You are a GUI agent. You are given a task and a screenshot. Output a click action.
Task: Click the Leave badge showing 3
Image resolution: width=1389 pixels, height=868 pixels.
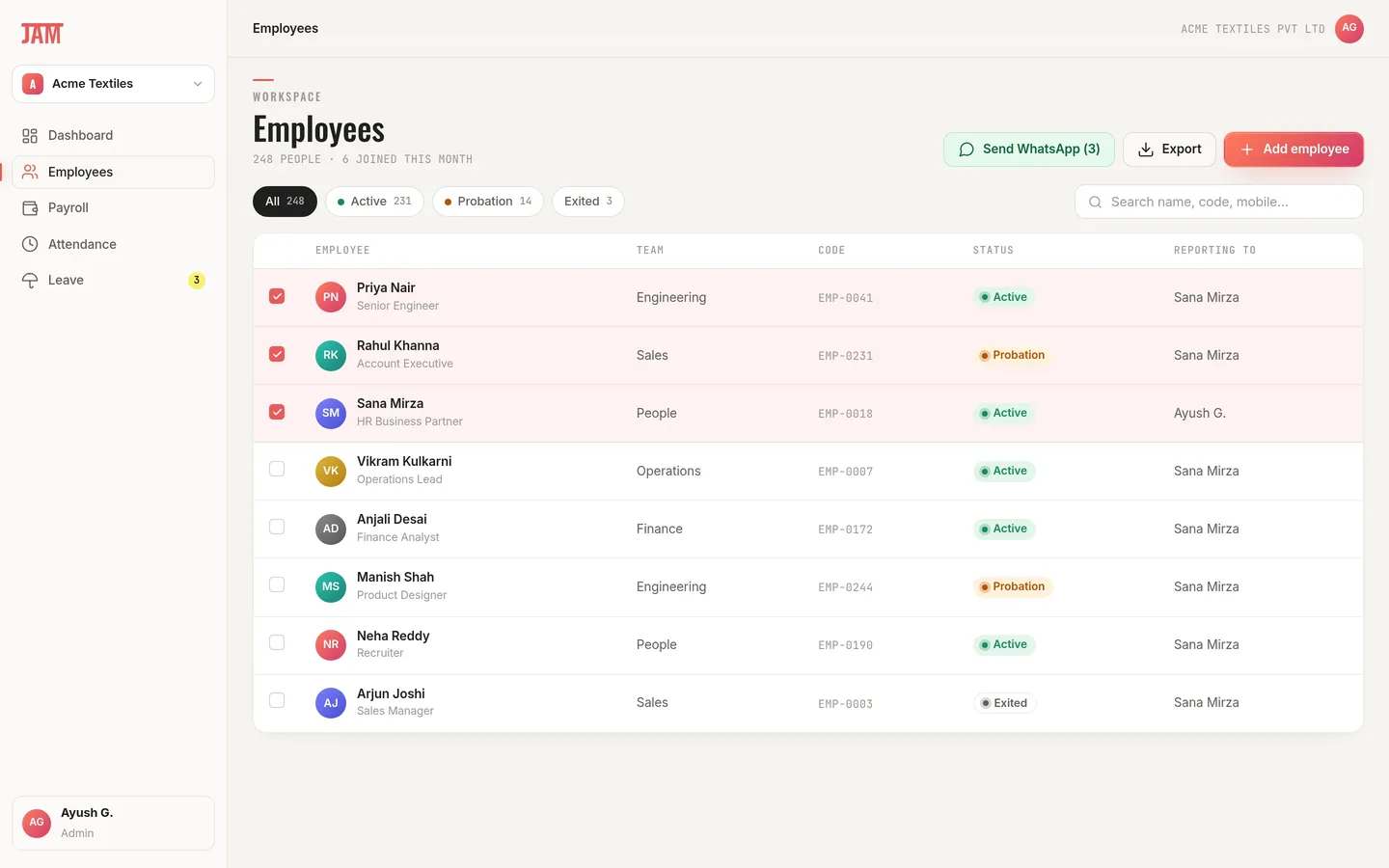[197, 281]
